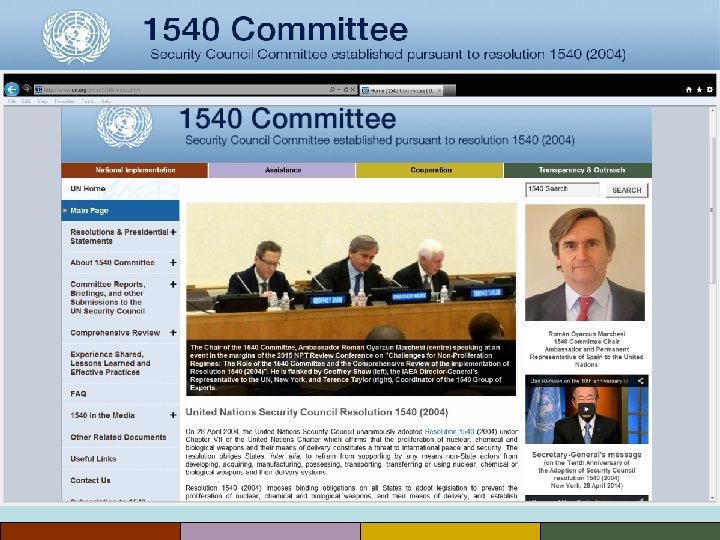Click the search magnifier in address bar
The height and width of the screenshot is (540, 720).
click(332, 90)
